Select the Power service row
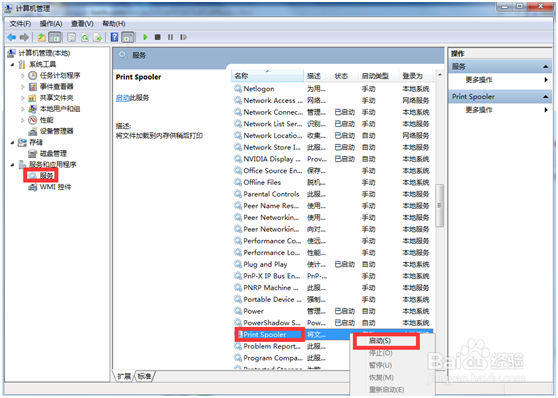558x398 pixels. pyautogui.click(x=332, y=311)
